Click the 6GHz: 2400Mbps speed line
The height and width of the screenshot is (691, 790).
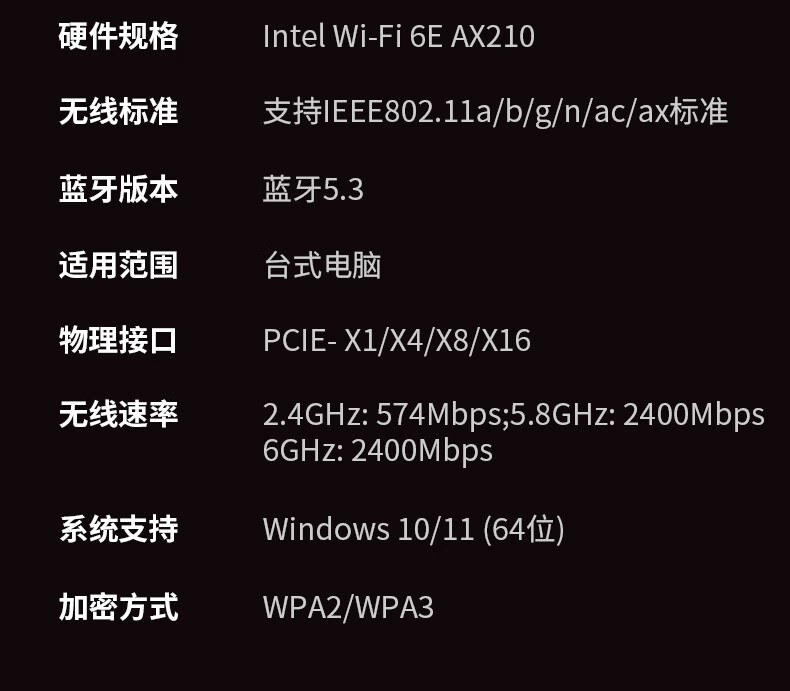click(x=377, y=450)
